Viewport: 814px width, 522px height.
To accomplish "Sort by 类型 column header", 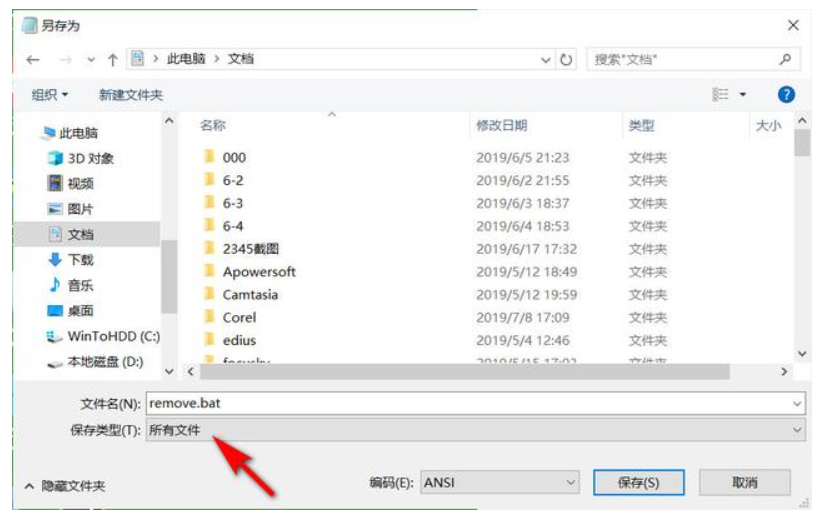I will point(641,125).
